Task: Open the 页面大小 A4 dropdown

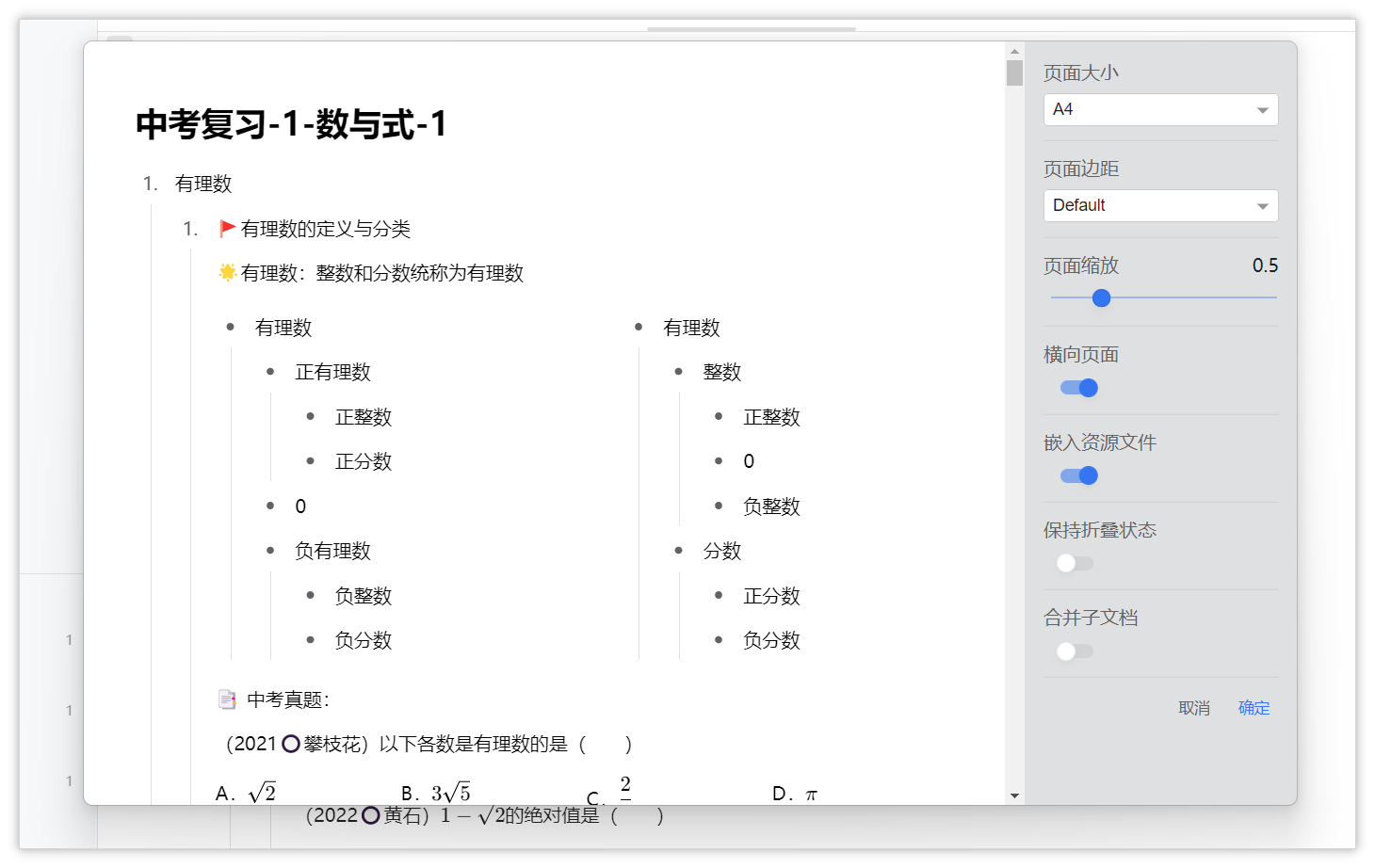Action: [1160, 110]
